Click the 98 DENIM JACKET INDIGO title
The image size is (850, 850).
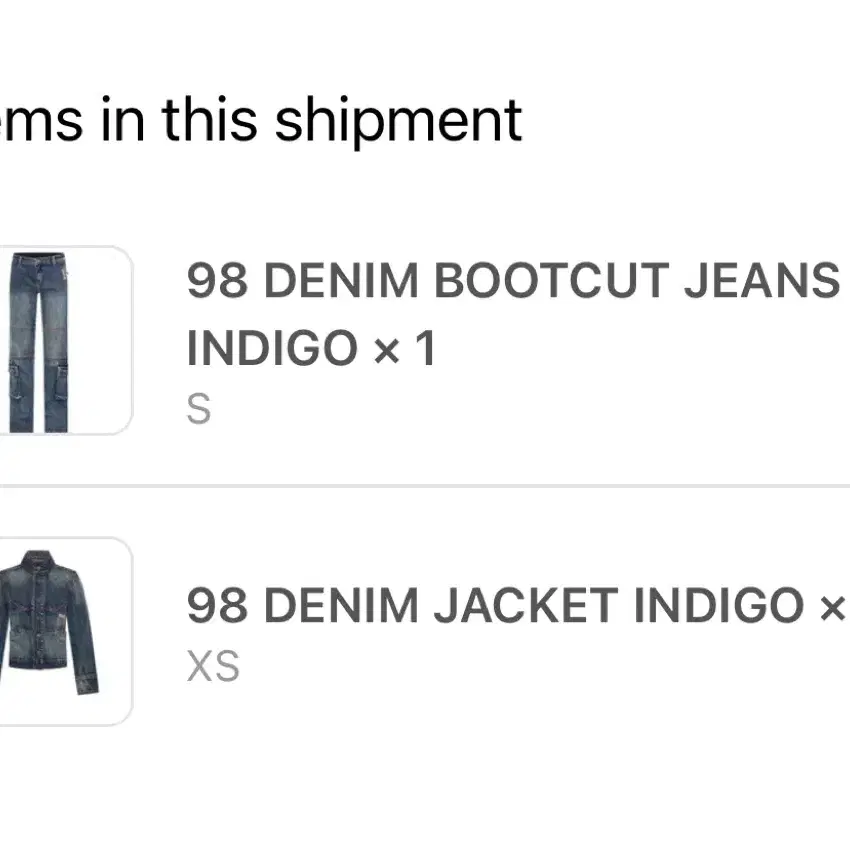[495, 605]
